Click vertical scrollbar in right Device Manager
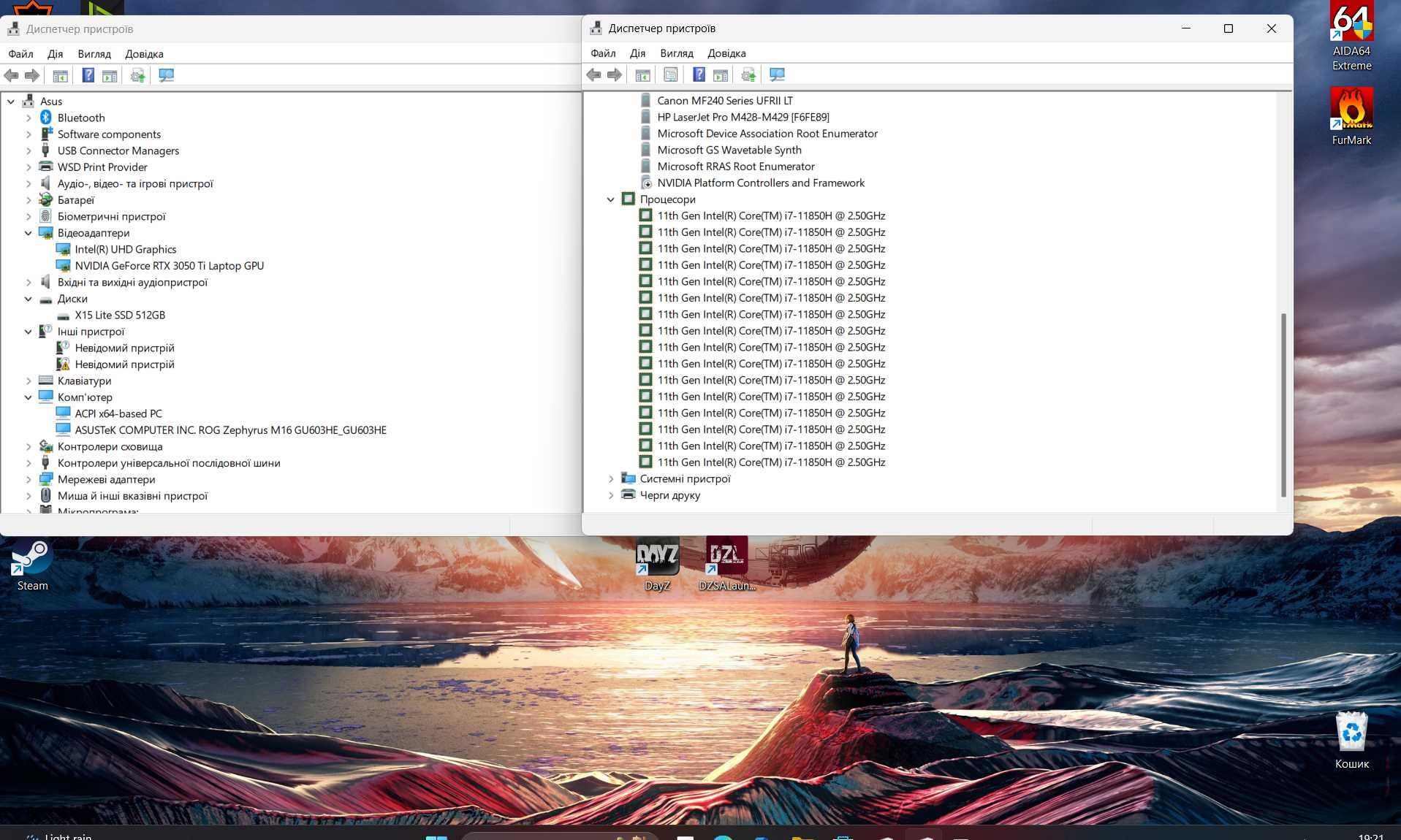The height and width of the screenshot is (840, 1401). 1283,405
